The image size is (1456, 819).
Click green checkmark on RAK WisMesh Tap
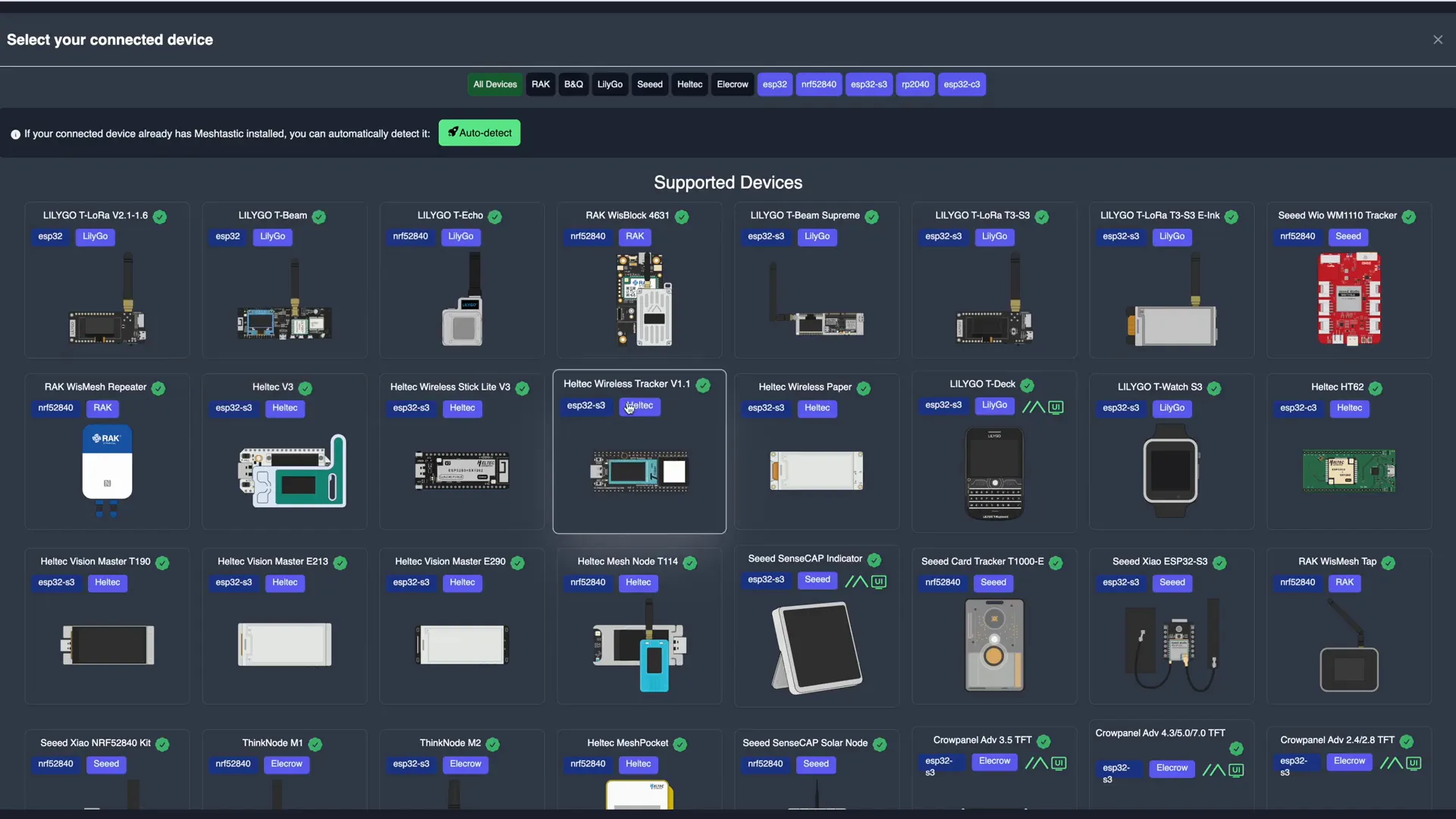[x=1388, y=563]
